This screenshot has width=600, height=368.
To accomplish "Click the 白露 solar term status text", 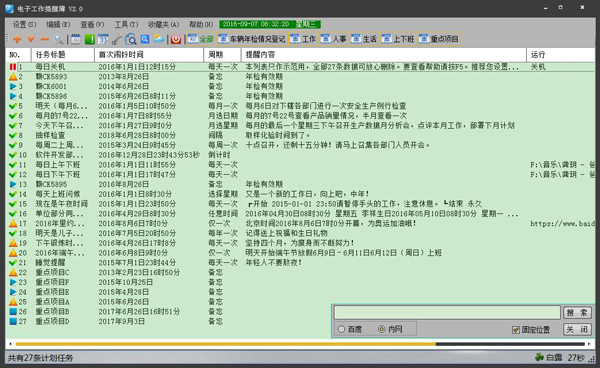I will click(554, 358).
